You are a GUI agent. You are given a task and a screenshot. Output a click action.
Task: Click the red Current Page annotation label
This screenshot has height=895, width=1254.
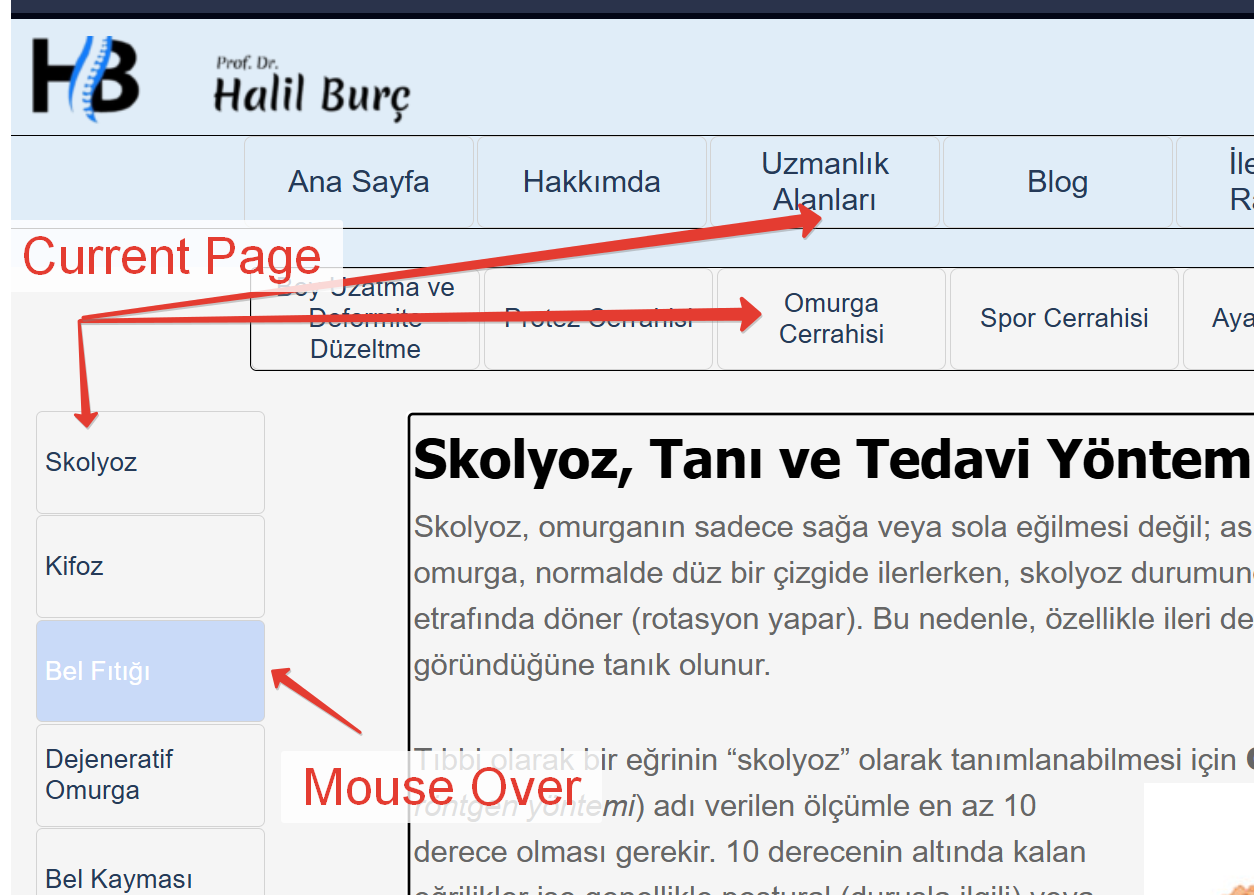point(172,257)
